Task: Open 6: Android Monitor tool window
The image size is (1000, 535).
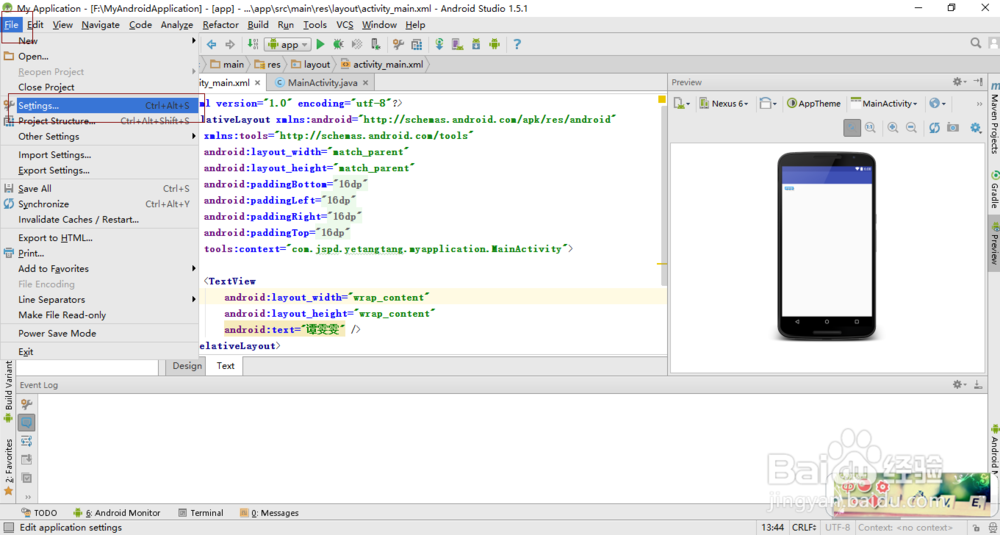Action: pos(117,513)
